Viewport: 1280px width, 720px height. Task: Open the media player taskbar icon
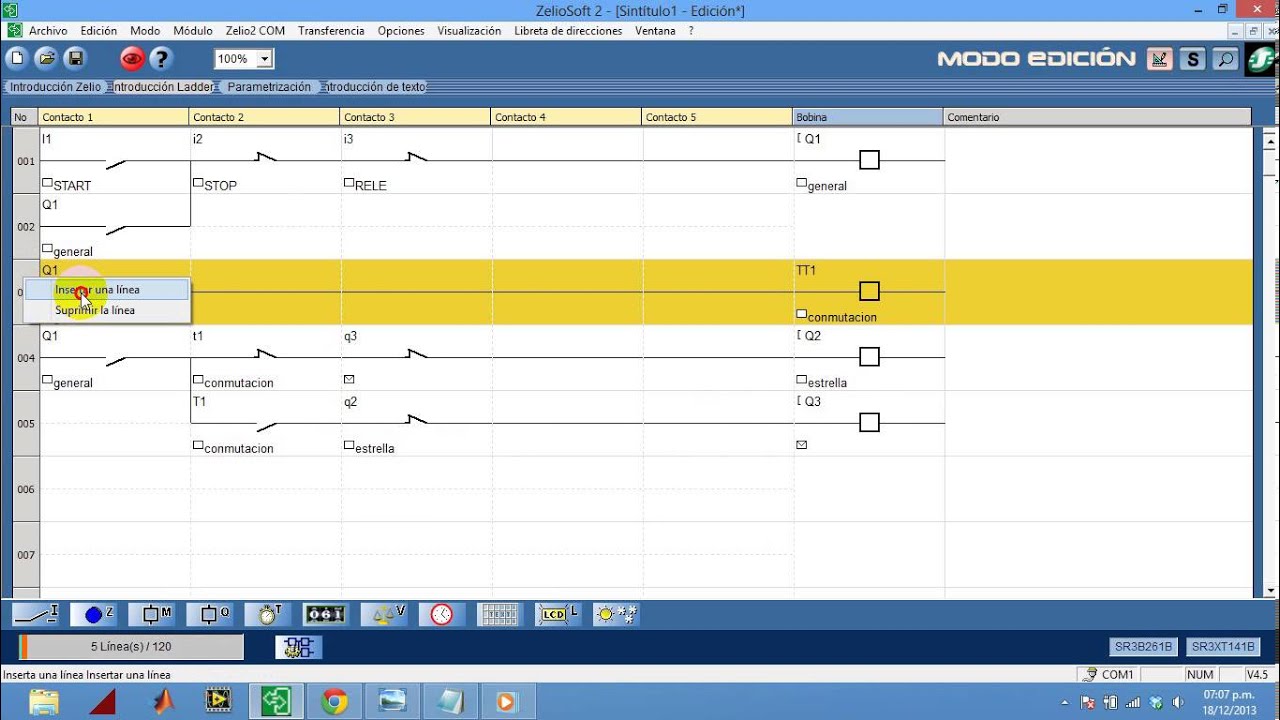coord(506,702)
